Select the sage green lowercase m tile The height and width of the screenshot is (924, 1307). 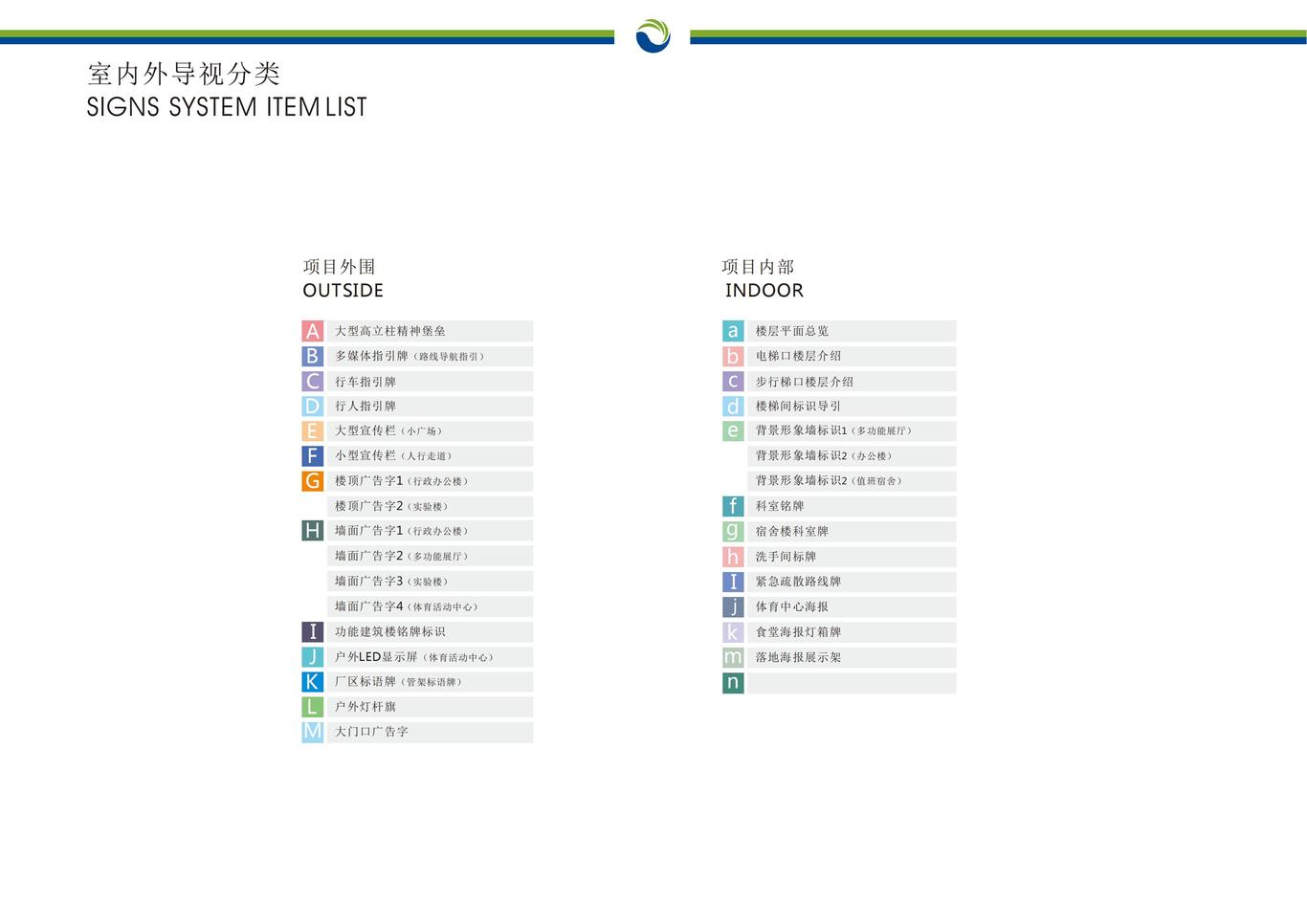coord(733,656)
